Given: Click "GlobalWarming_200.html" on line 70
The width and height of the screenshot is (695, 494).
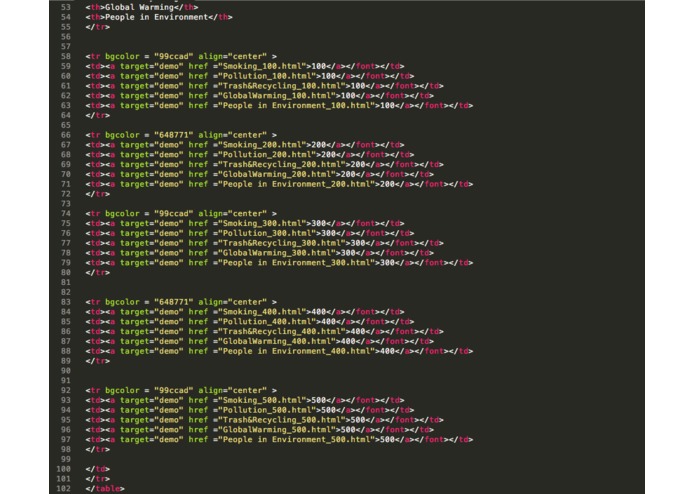Looking at the screenshot, I should [x=276, y=174].
